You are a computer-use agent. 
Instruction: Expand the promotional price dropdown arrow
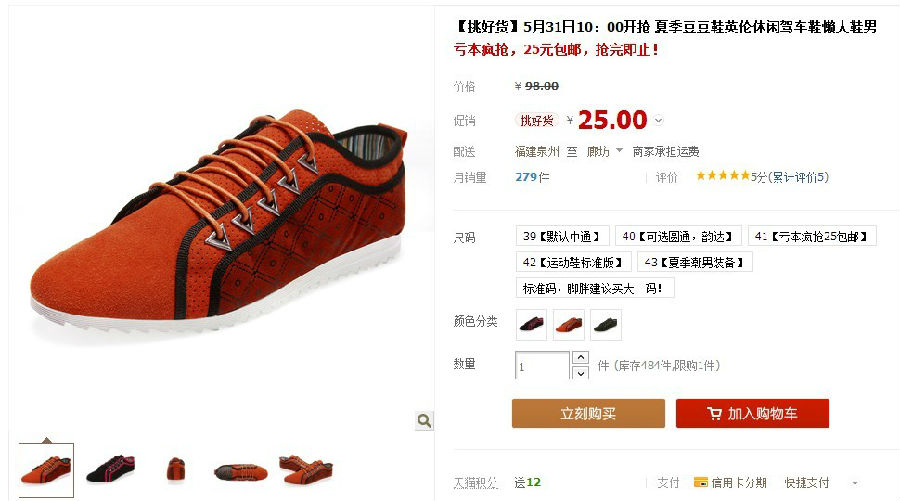(659, 121)
